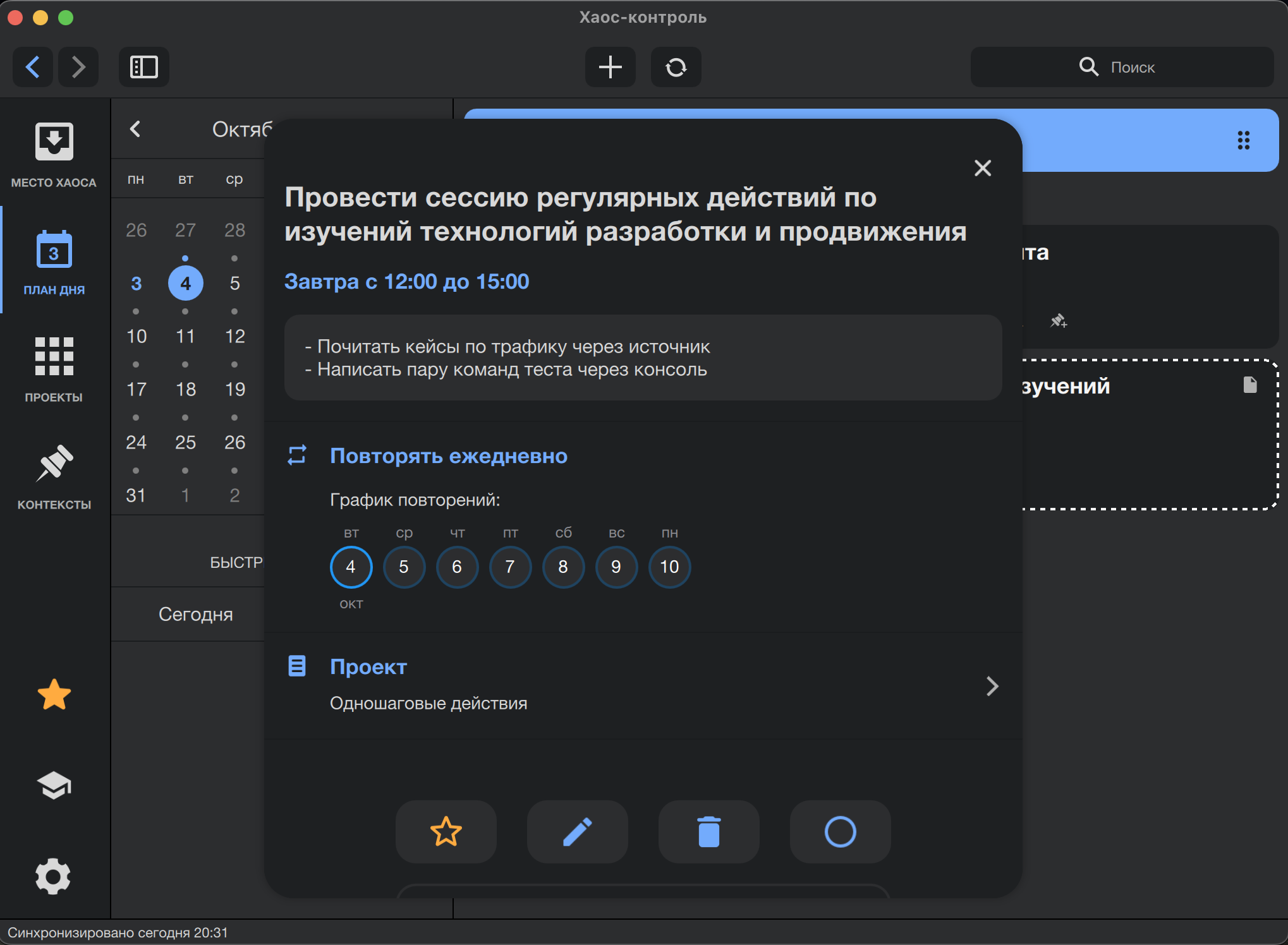
Task: Click the orange star favorites icon in sidebar
Action: 54,695
